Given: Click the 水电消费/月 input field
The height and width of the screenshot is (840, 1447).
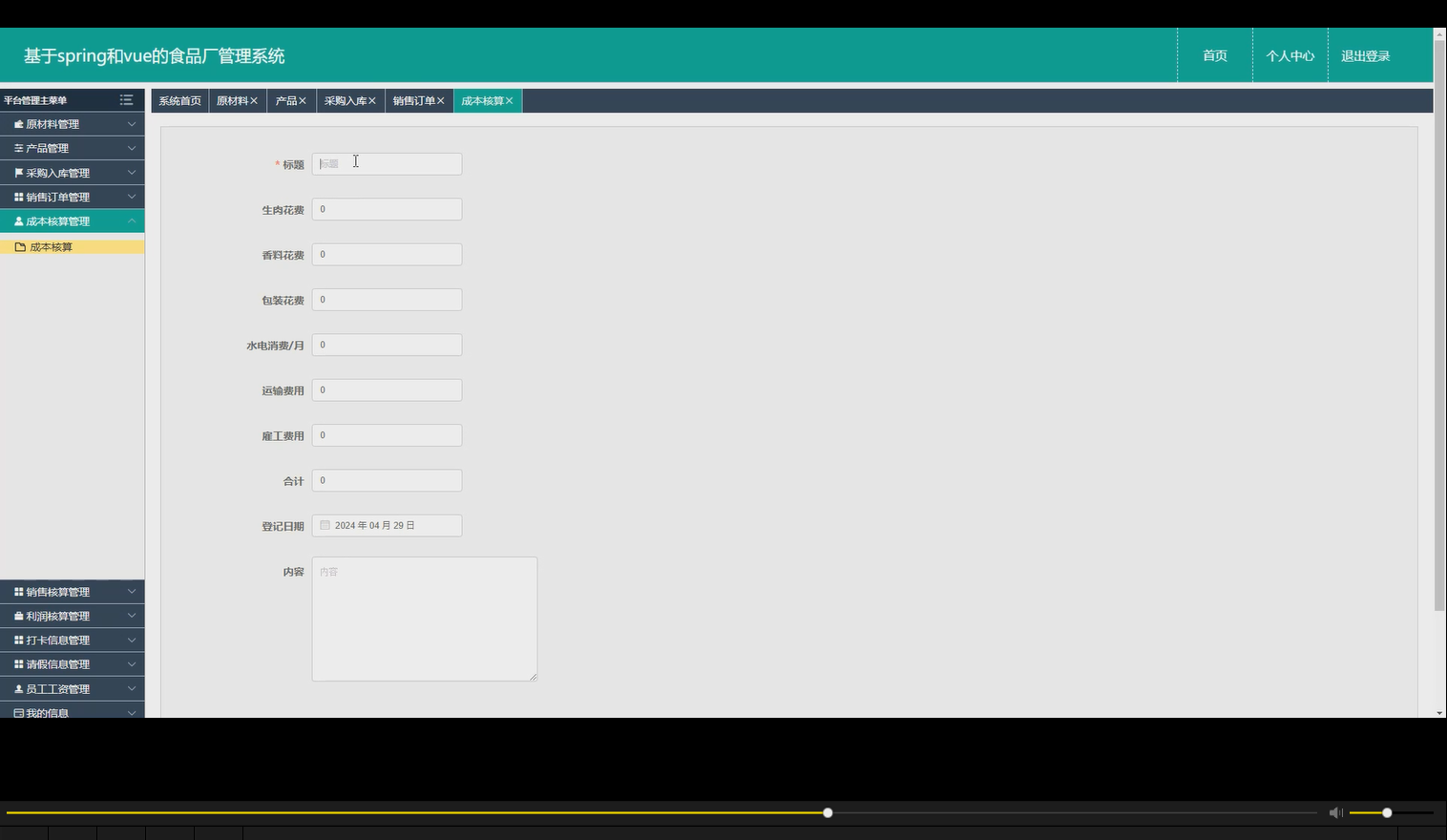Looking at the screenshot, I should 387,345.
